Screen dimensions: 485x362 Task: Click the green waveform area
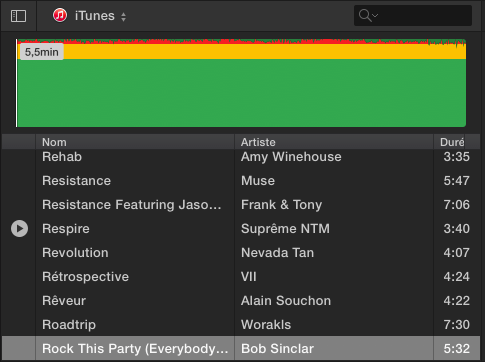241,93
